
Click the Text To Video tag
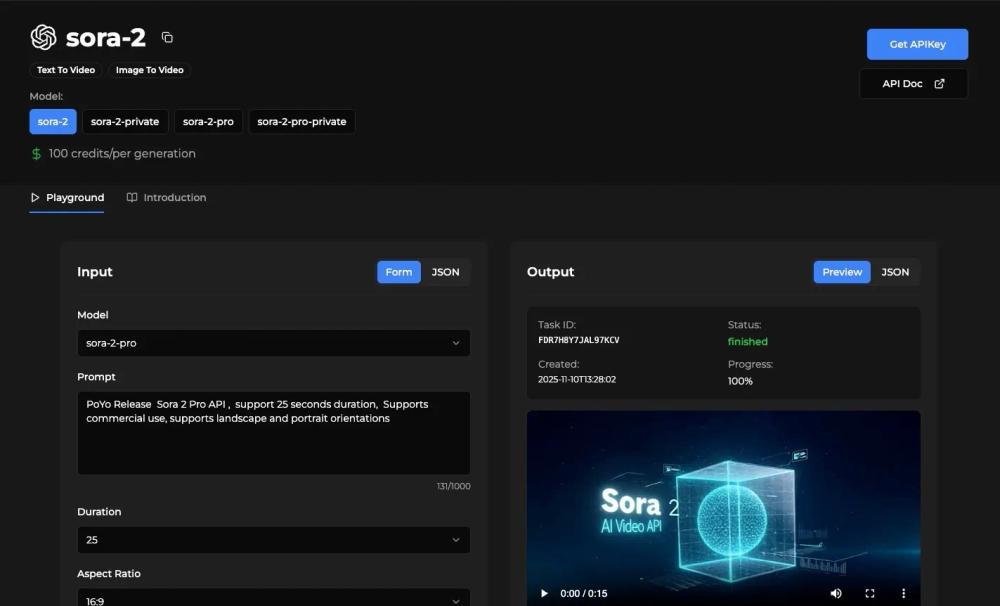click(66, 70)
